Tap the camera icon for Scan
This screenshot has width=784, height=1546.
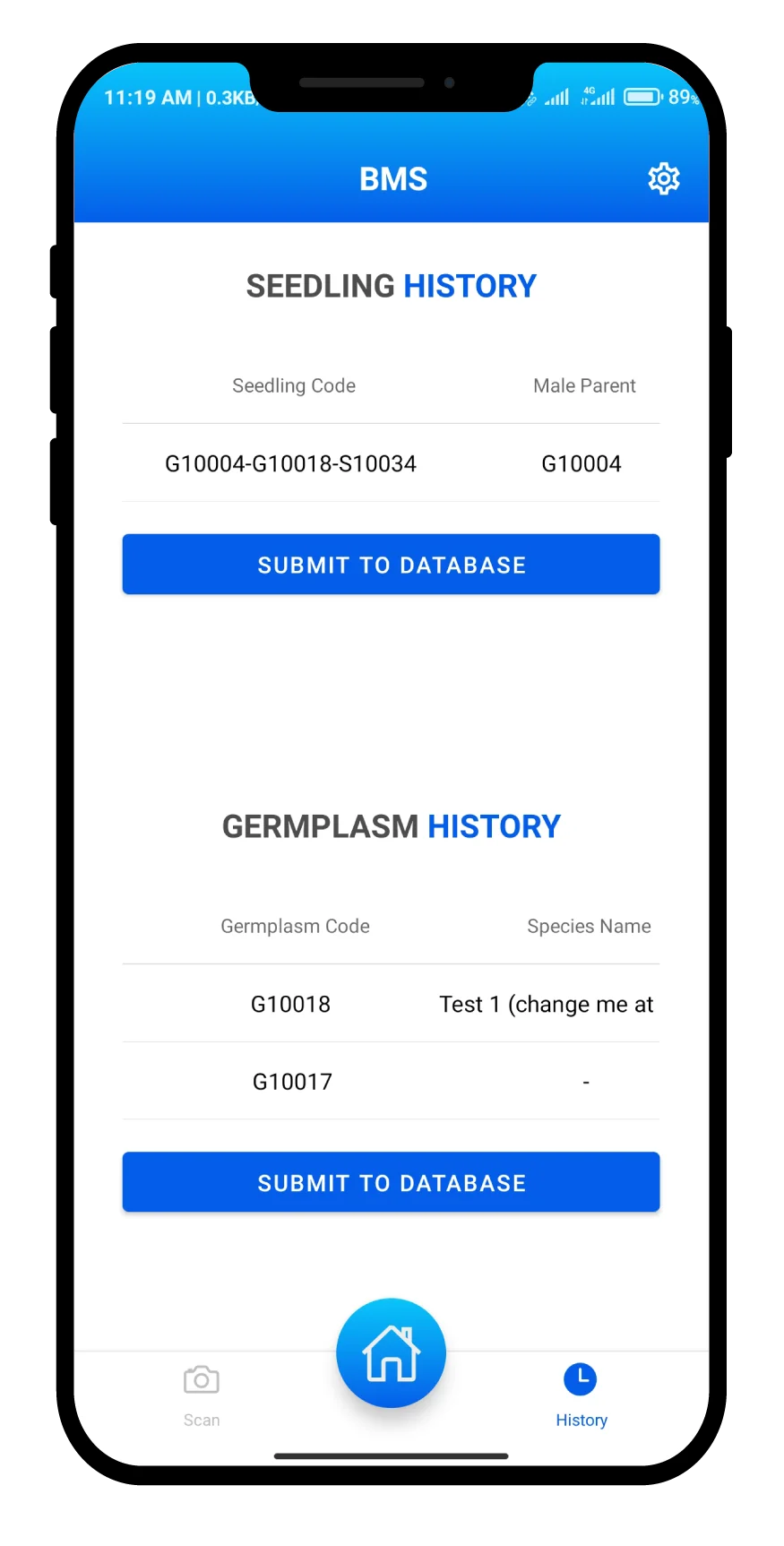[x=202, y=1379]
